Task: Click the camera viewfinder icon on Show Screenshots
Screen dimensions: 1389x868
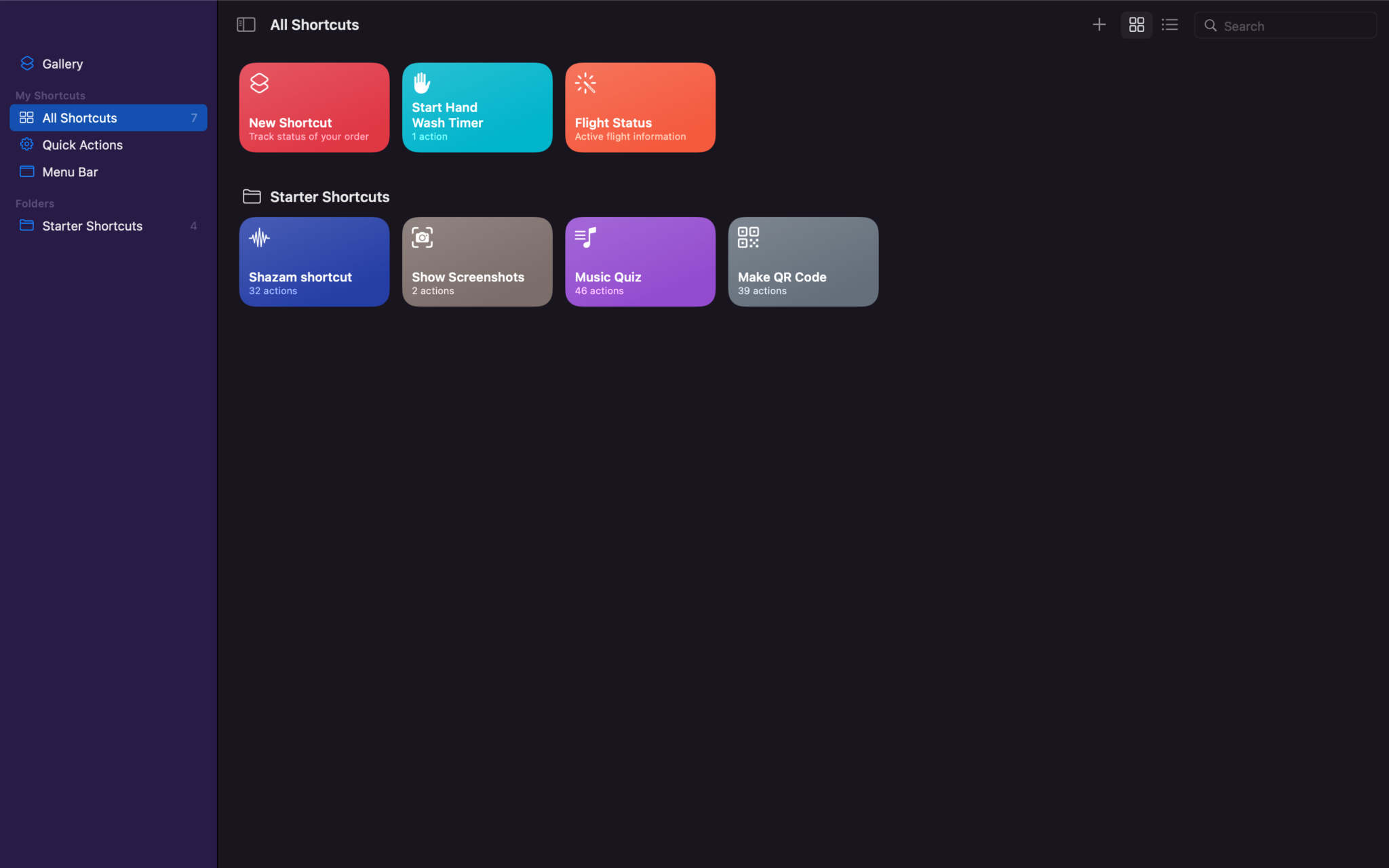Action: click(x=422, y=238)
